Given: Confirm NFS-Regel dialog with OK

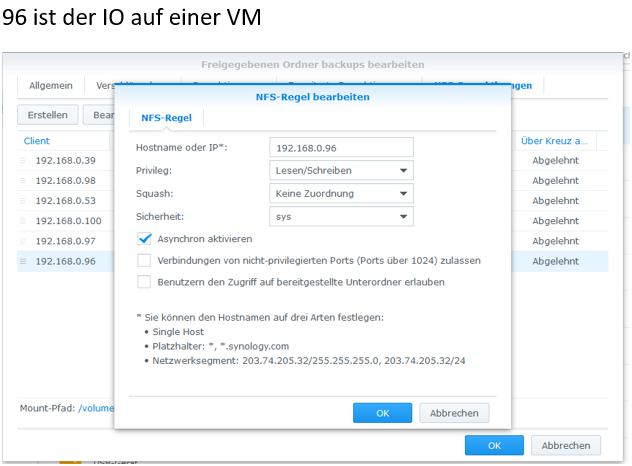Looking at the screenshot, I should tap(383, 413).
